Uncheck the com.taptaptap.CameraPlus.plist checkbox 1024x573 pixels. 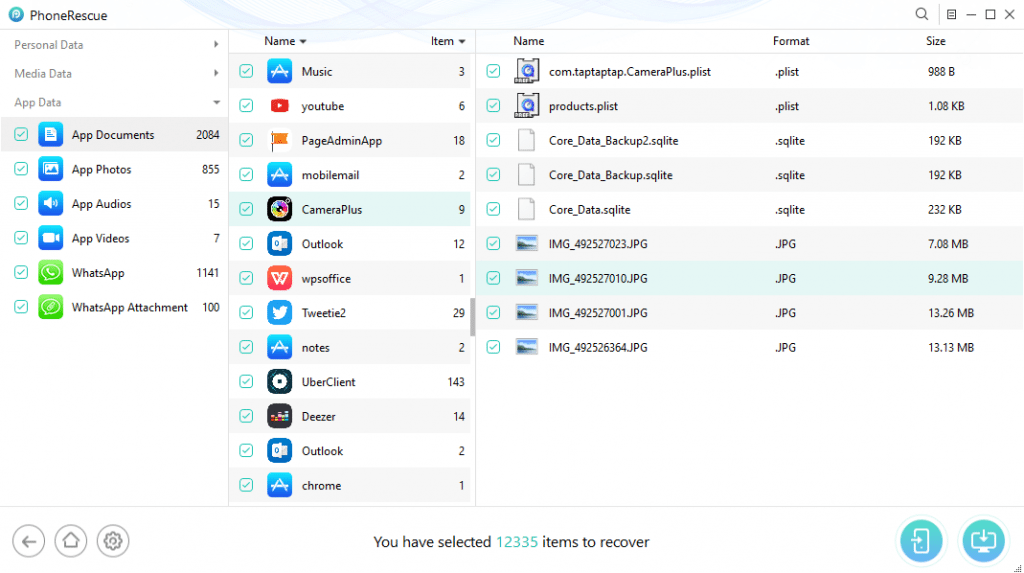click(493, 71)
